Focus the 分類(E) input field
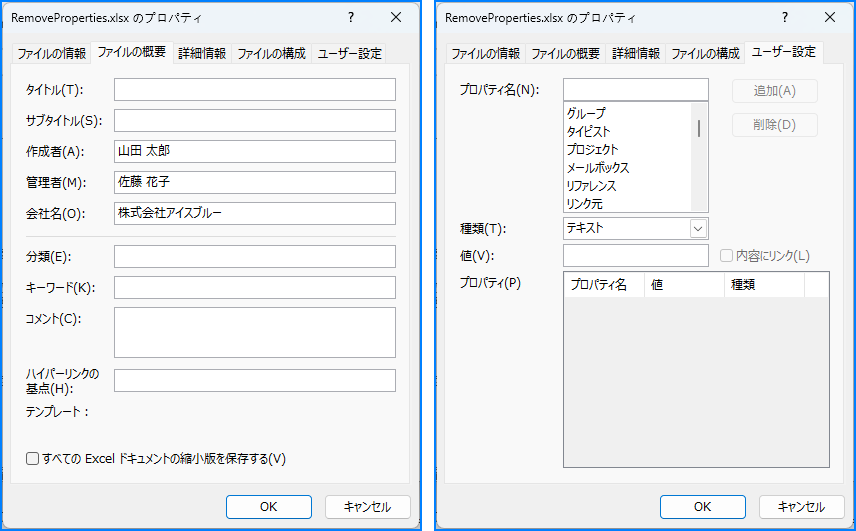 pos(254,256)
